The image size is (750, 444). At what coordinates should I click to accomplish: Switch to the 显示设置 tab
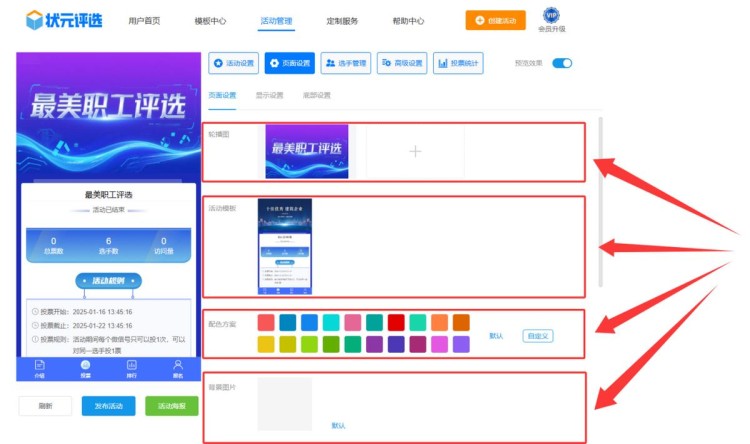point(269,95)
